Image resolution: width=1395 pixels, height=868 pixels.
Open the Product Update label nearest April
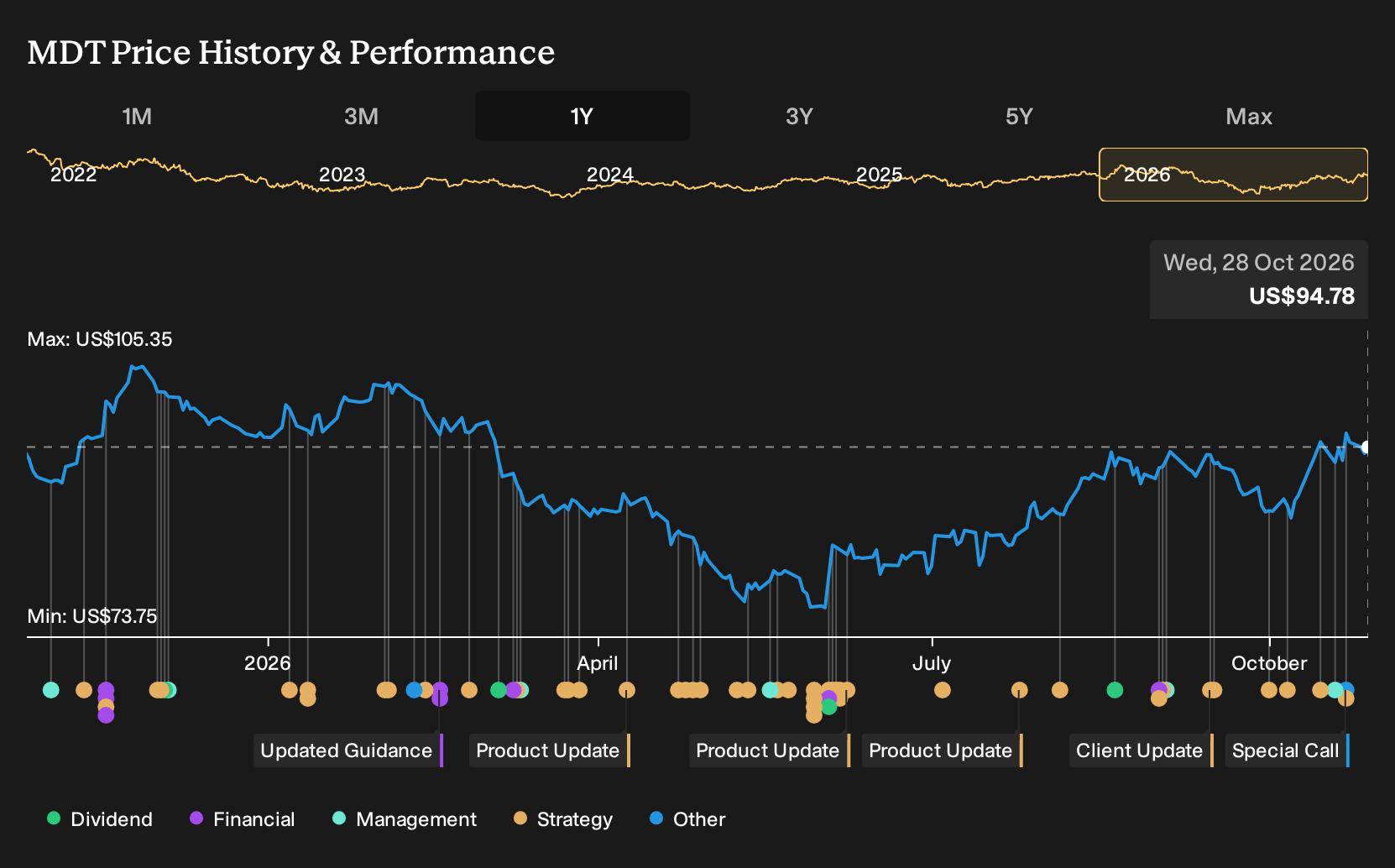[x=550, y=750]
